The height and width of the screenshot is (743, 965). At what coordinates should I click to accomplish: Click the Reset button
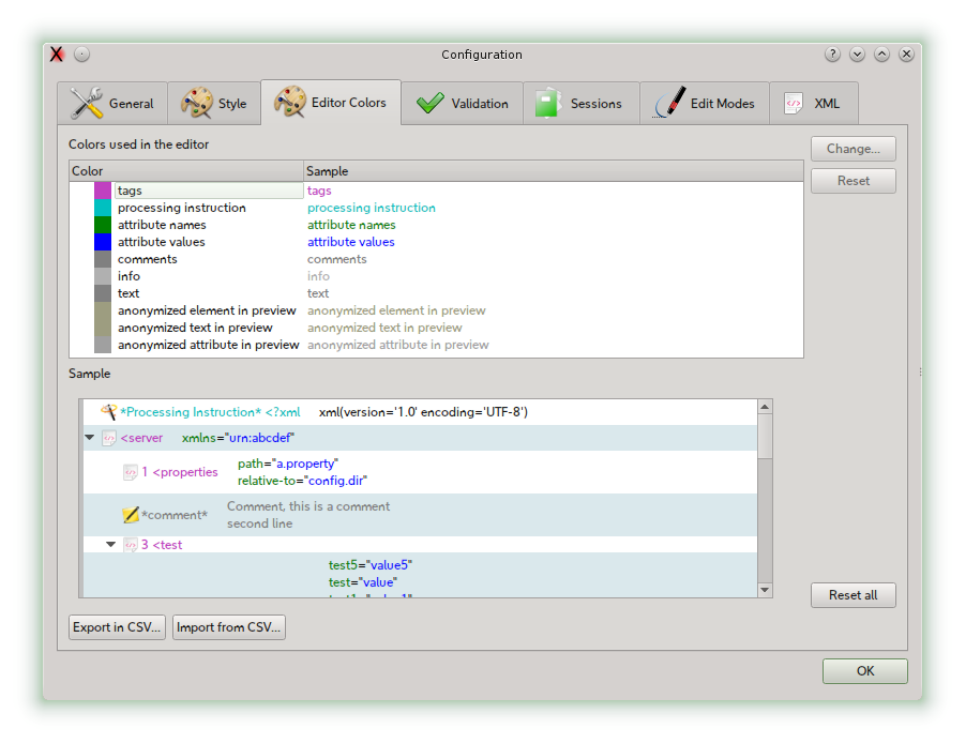tap(853, 181)
